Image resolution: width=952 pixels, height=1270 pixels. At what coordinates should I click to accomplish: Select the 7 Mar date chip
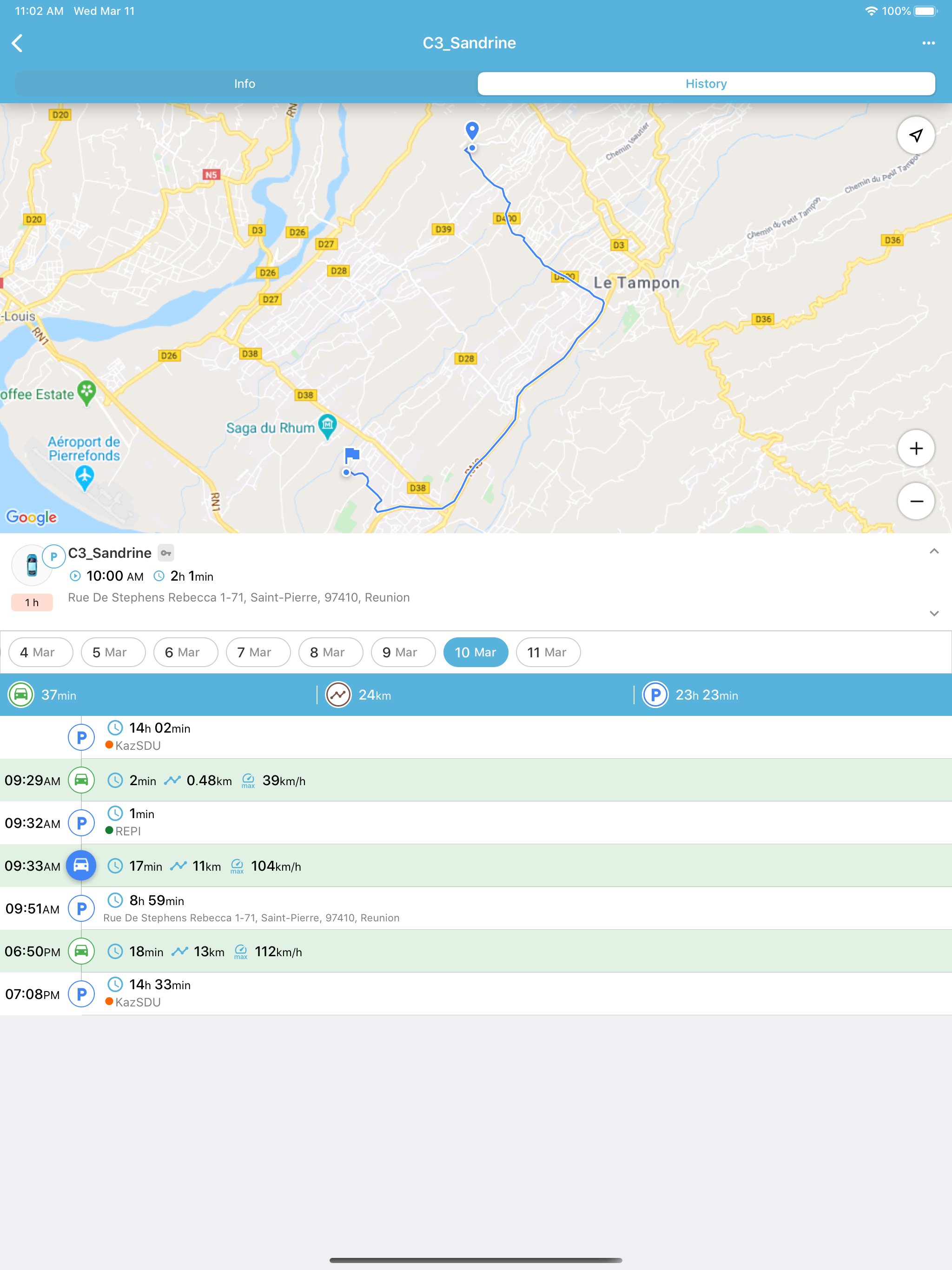point(258,652)
